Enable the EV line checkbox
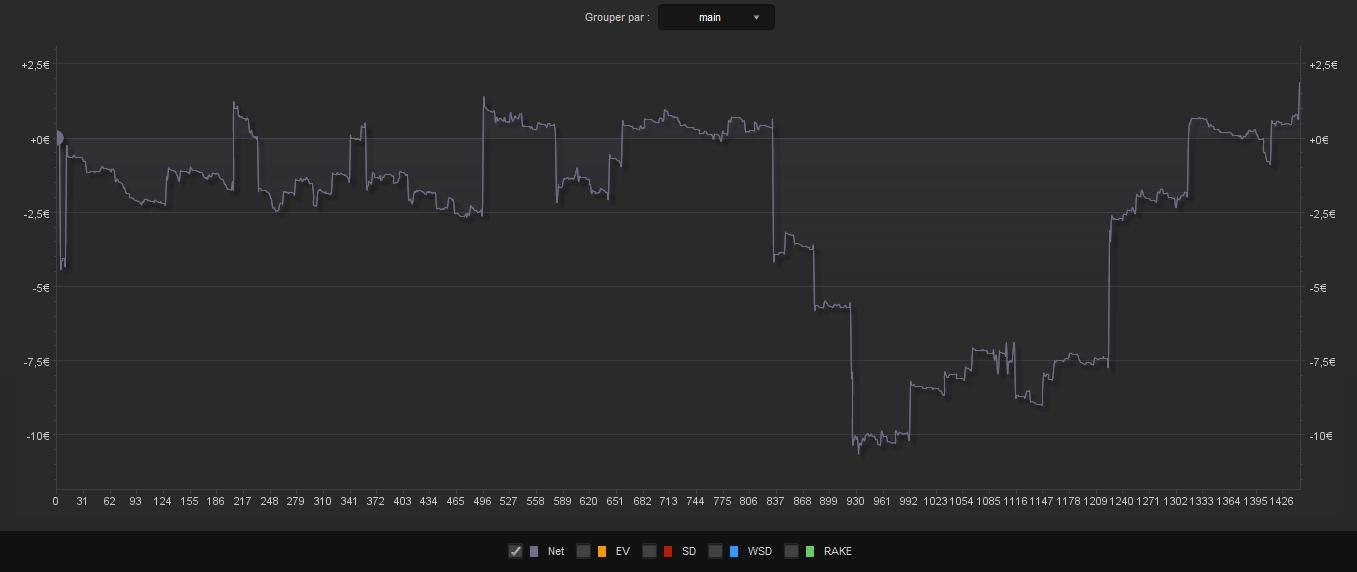Viewport: 1357px width, 572px height. pyautogui.click(x=584, y=551)
